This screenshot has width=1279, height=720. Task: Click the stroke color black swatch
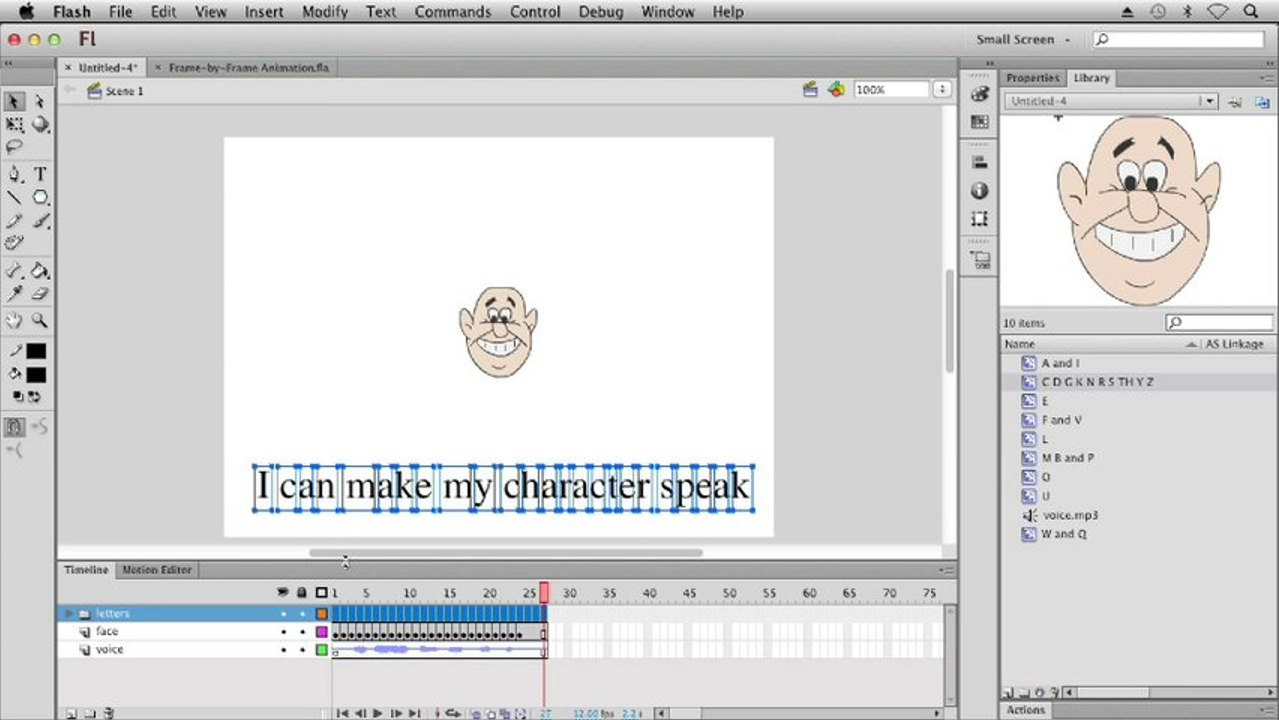coord(36,351)
